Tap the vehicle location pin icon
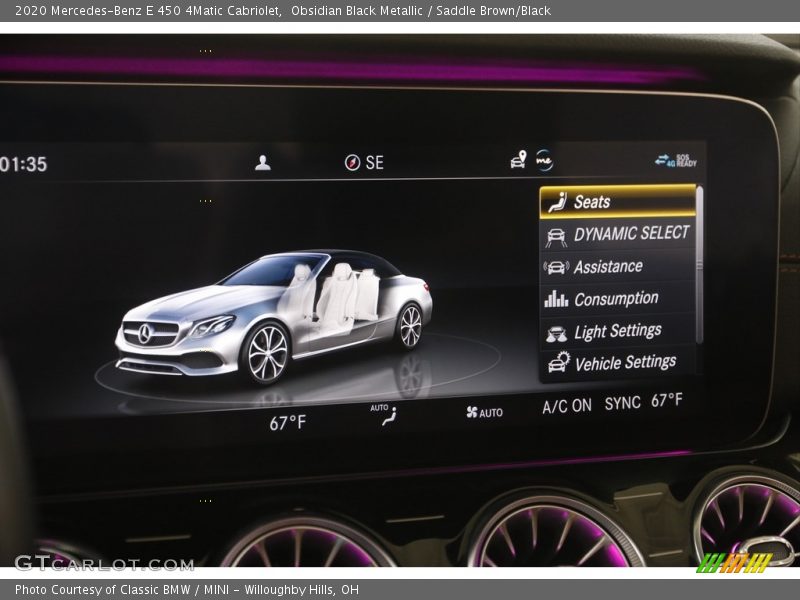The width and height of the screenshot is (800, 600). pyautogui.click(x=518, y=159)
